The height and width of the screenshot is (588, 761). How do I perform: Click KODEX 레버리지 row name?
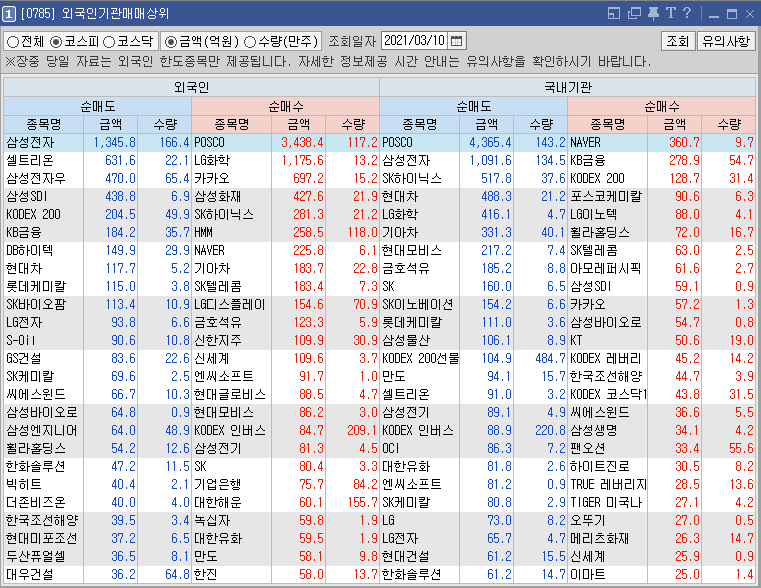(606, 359)
